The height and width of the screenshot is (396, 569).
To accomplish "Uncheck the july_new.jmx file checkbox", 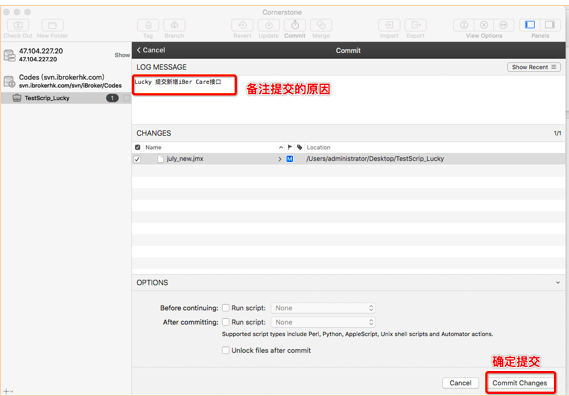I will coord(137,159).
